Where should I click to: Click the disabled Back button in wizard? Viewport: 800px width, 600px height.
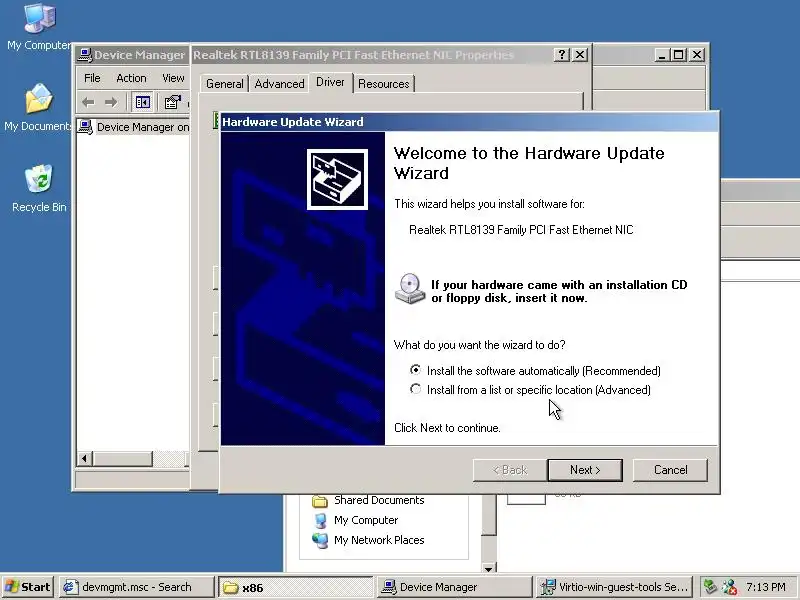510,470
